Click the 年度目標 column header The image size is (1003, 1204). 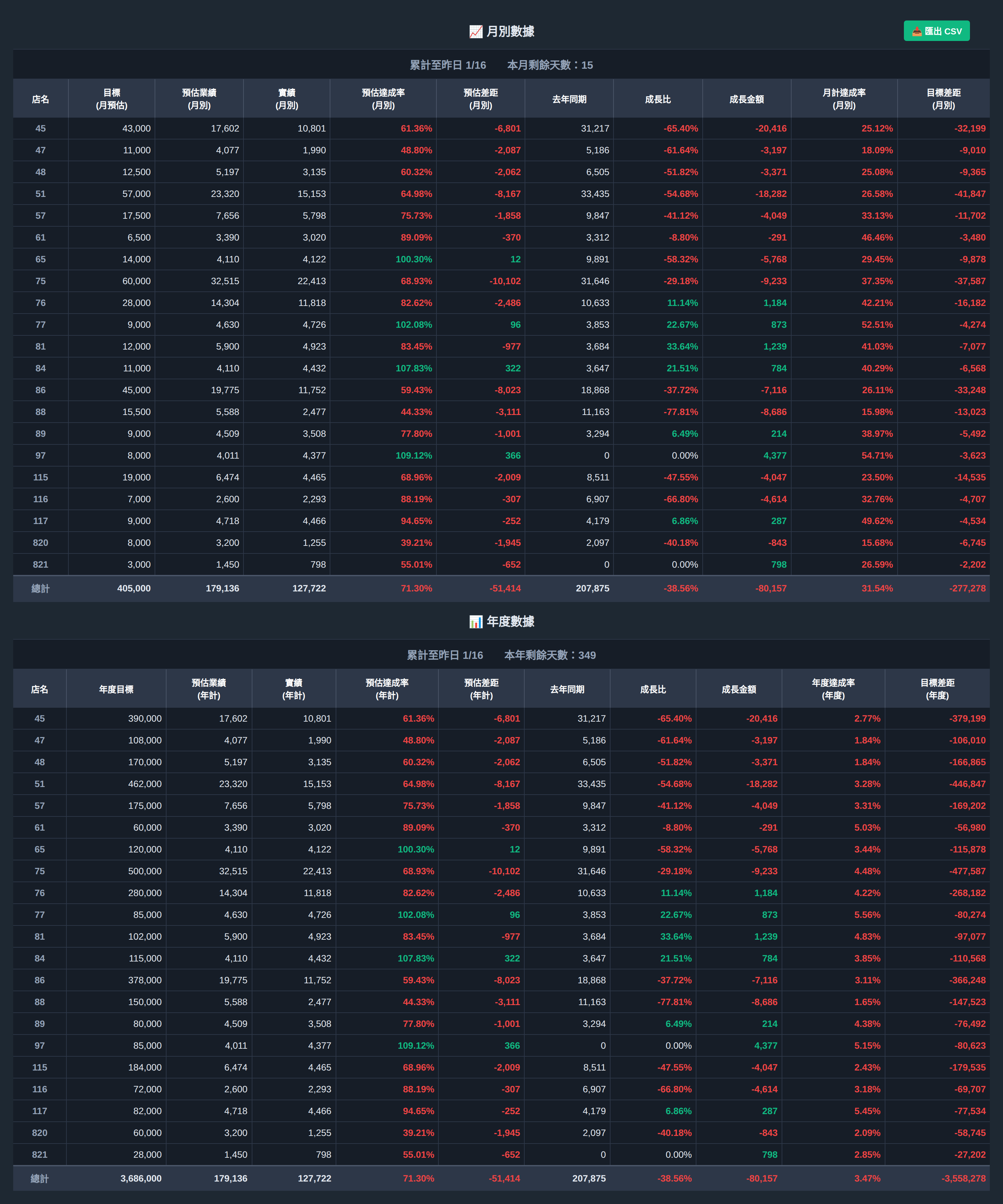[x=116, y=689]
